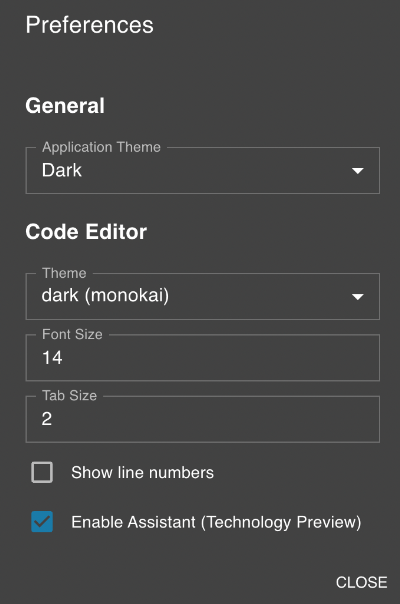
Task: Click the "Application Theme" field label
Action: point(101,147)
